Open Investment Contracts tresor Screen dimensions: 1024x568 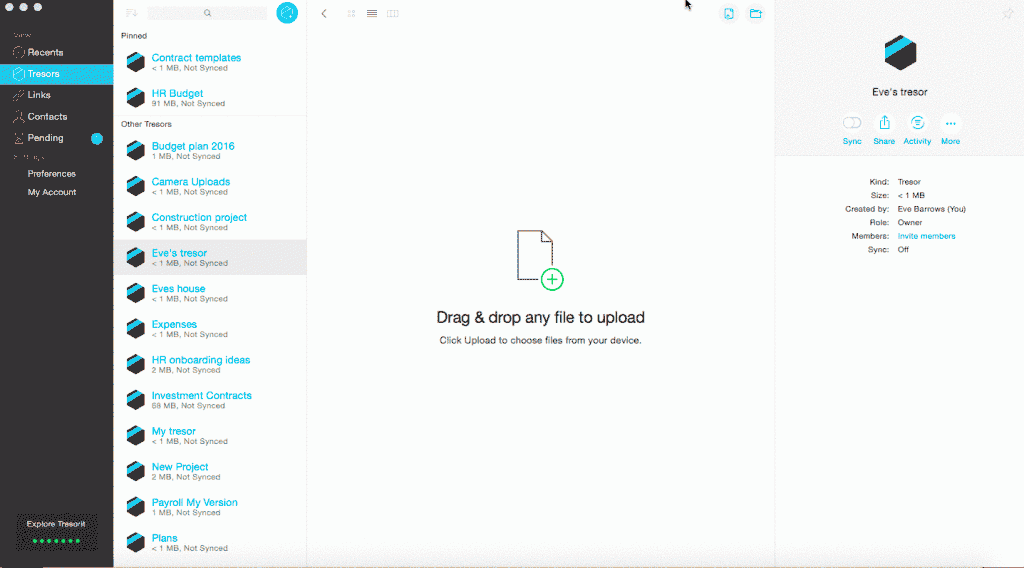(210, 400)
